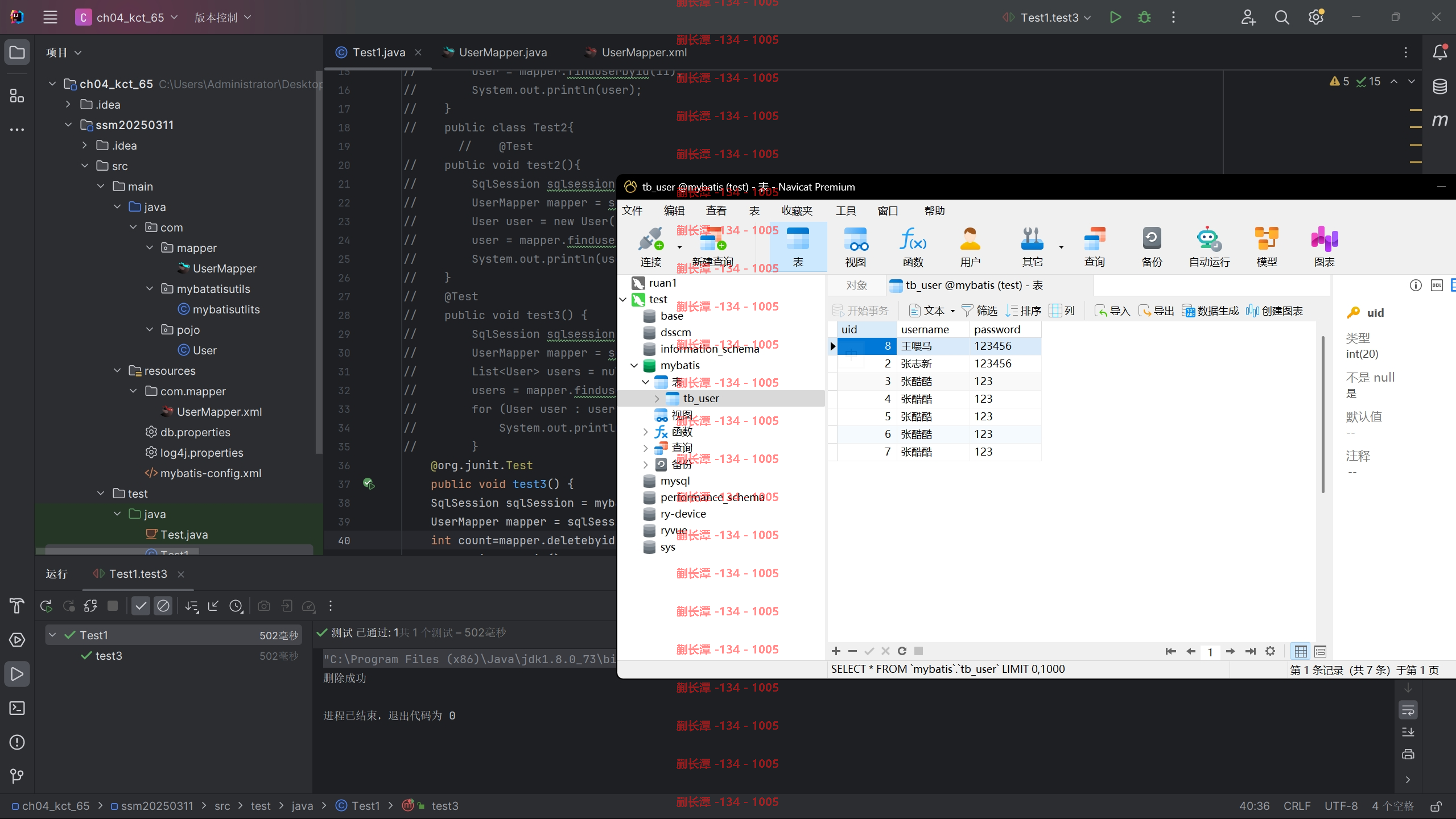
Task: Rerun the test3 run configuration
Action: 46,606
